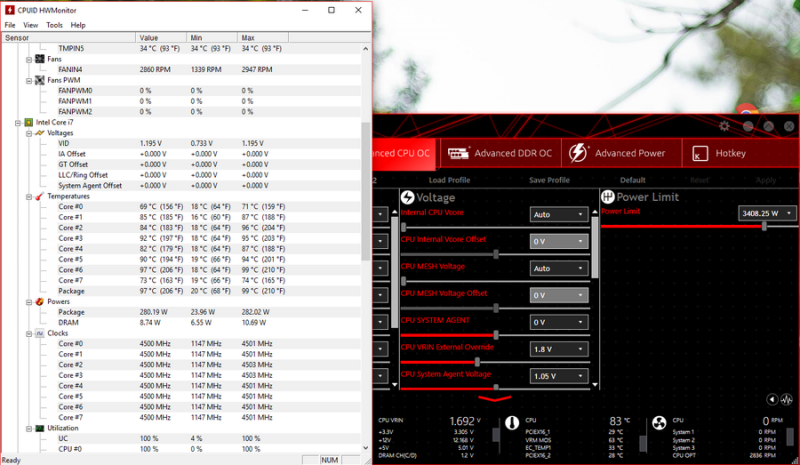800x465 pixels.
Task: Open the CPU VRIN External Override dropdown
Action: (559, 349)
